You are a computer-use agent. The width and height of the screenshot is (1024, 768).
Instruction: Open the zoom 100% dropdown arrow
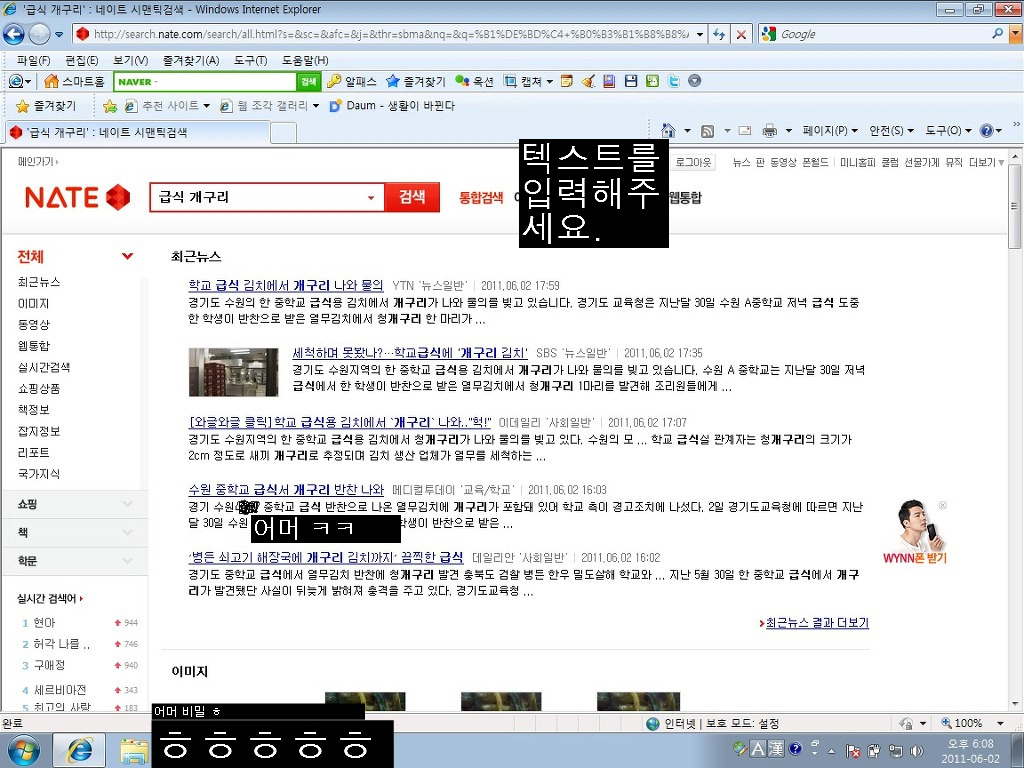click(x=999, y=723)
